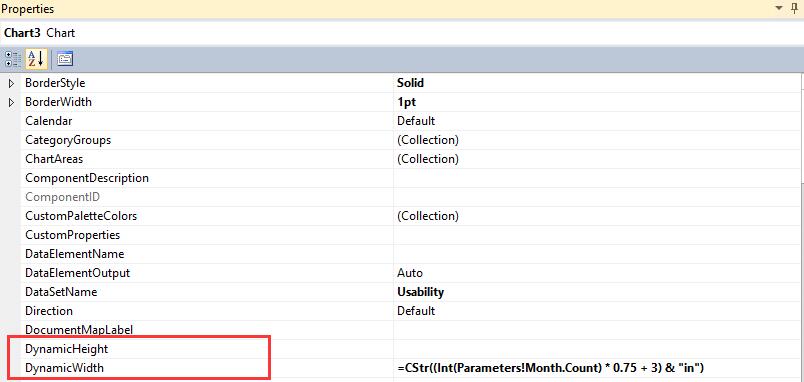The height and width of the screenshot is (382, 804).
Task: Expand the BorderWidth property
Action: pyautogui.click(x=11, y=102)
